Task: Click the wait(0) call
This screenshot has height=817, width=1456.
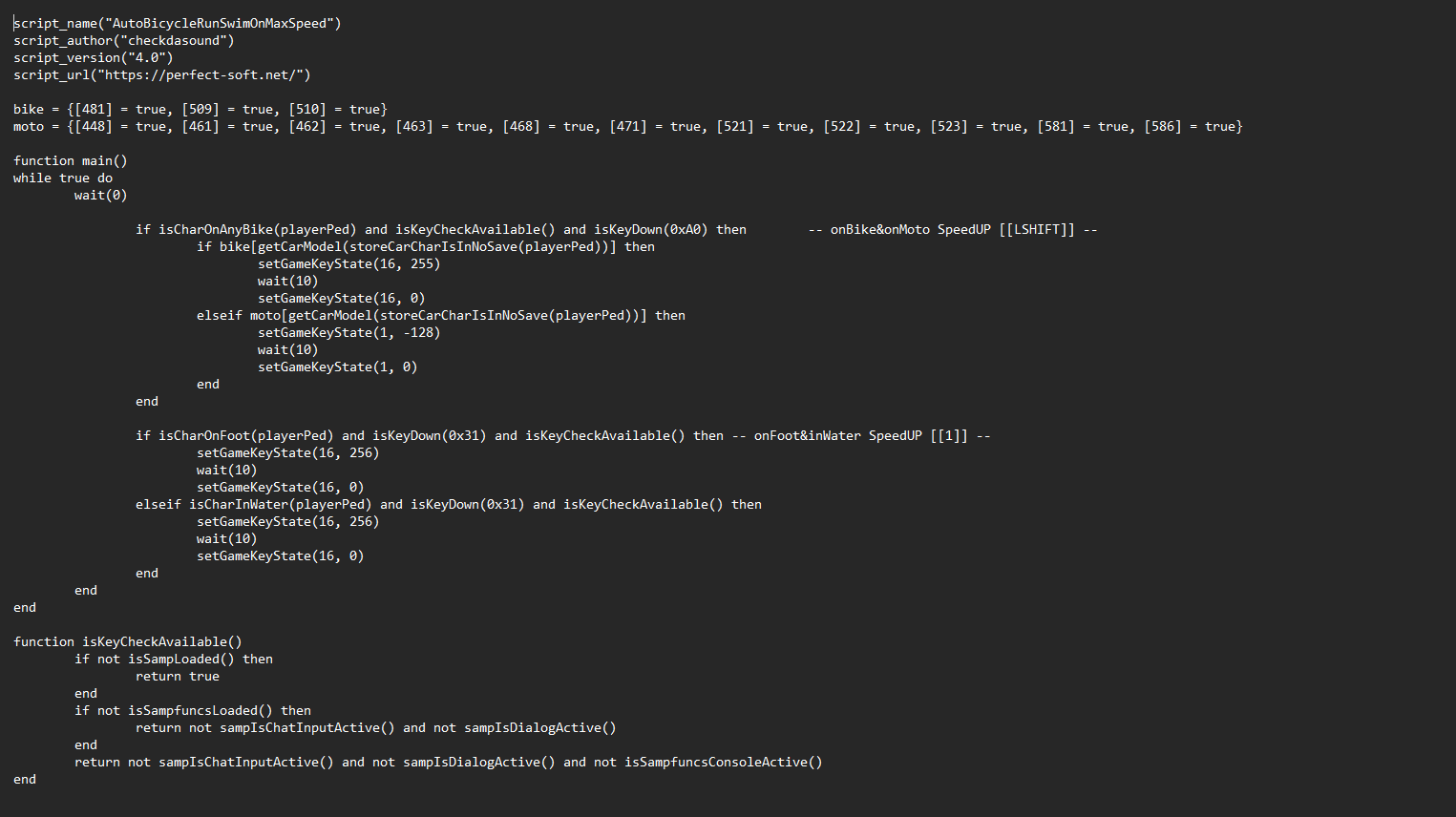Action: [100, 195]
